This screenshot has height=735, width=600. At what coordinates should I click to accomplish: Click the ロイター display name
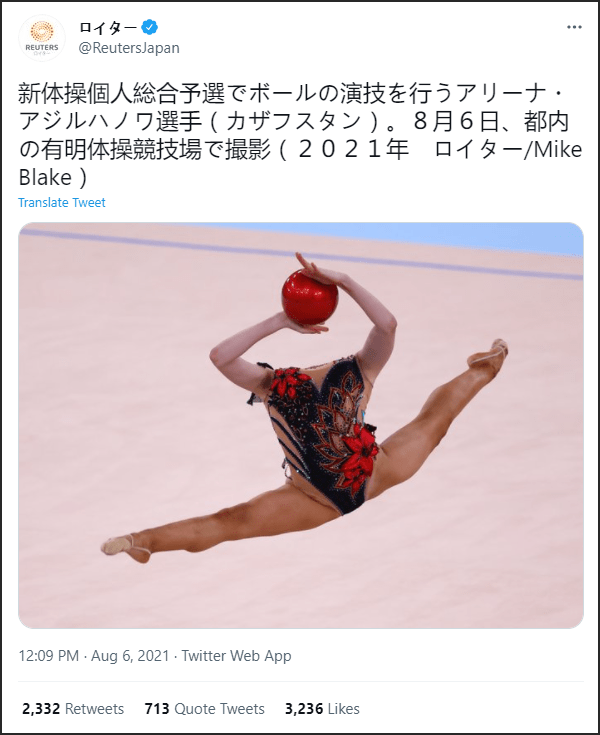coord(108,28)
